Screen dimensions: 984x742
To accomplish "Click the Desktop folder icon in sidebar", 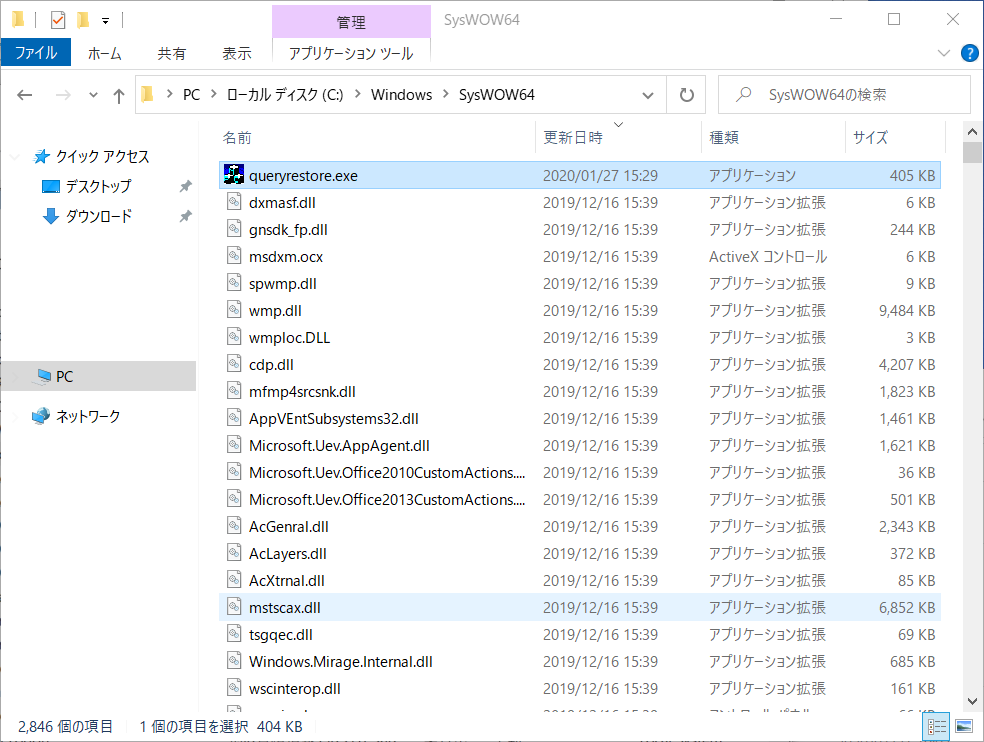I will pyautogui.click(x=50, y=186).
